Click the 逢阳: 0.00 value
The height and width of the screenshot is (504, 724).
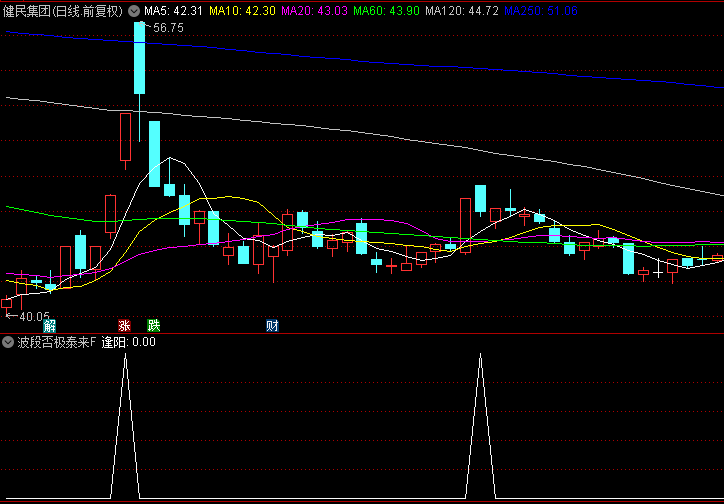128,342
